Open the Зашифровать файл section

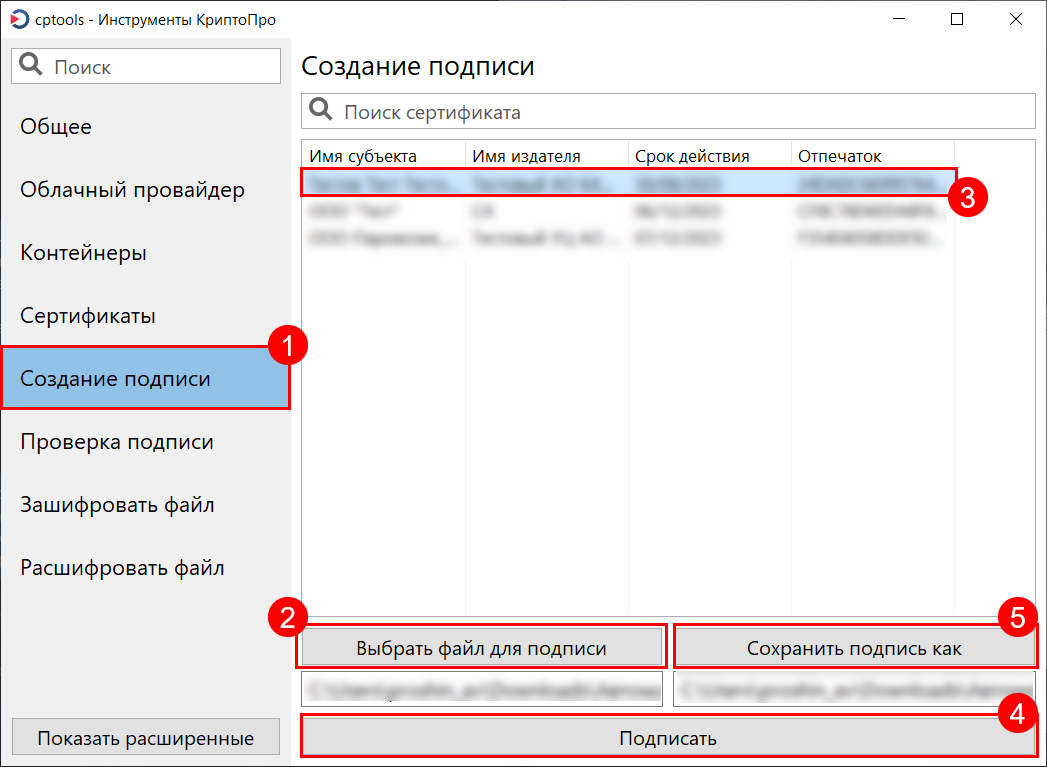pyautogui.click(x=117, y=505)
